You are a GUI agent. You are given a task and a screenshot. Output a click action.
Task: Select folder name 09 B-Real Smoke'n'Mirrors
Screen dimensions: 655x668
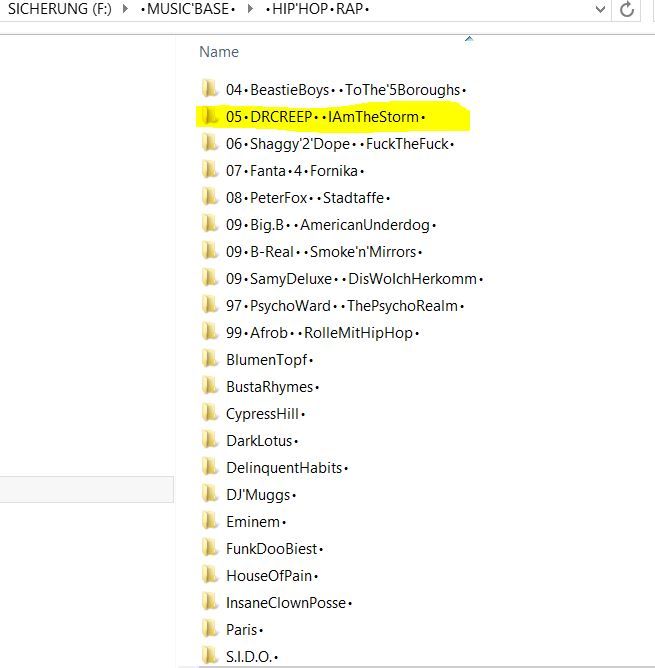pyautogui.click(x=324, y=252)
